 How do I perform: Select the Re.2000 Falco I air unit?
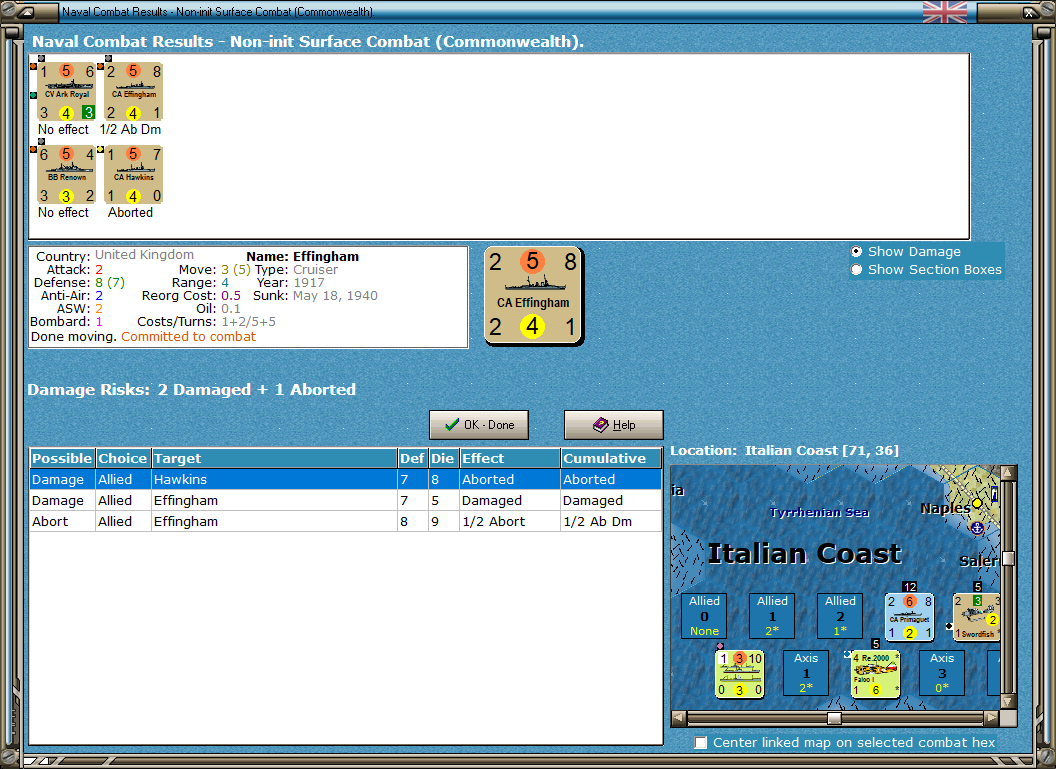875,672
